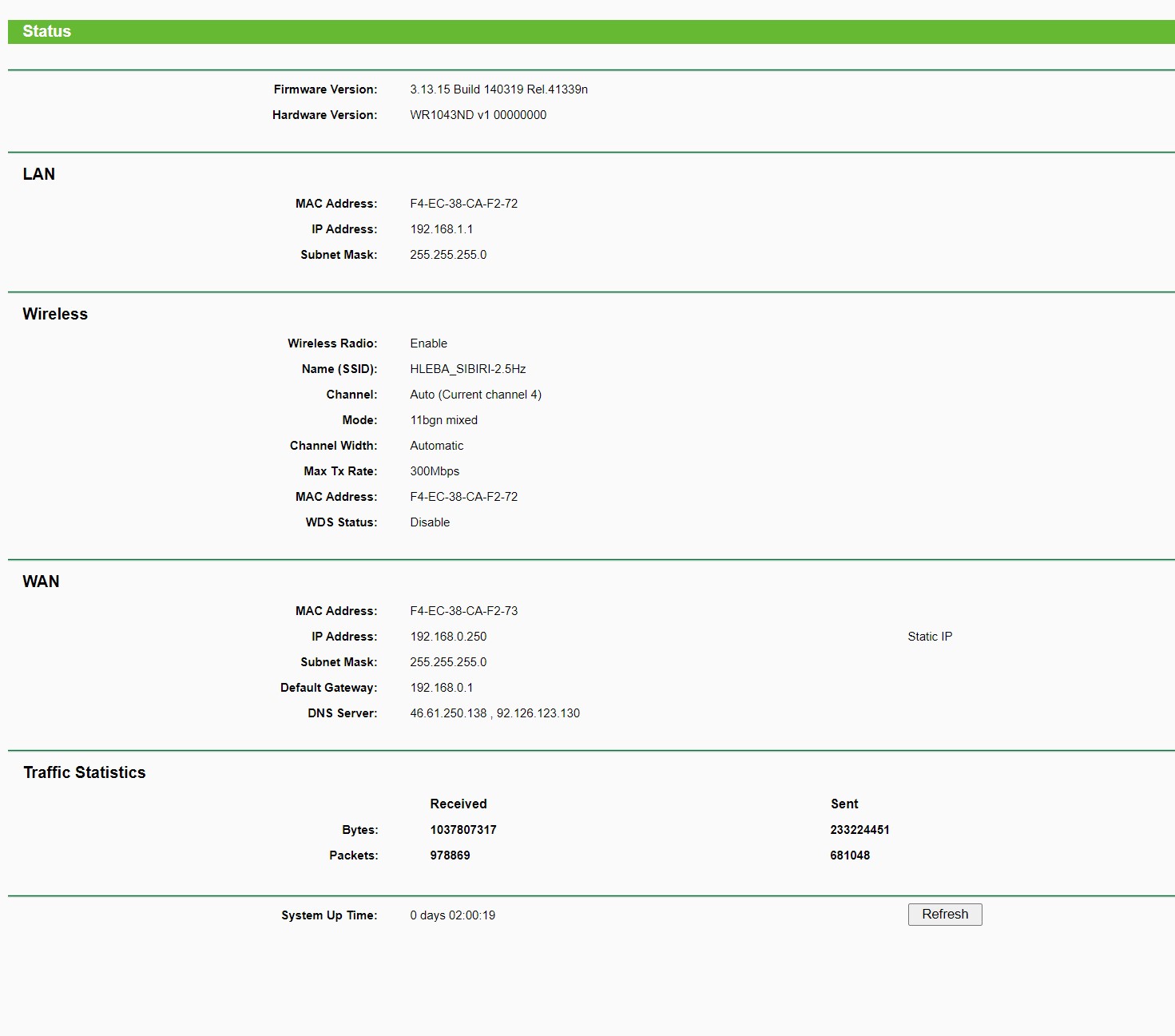The width and height of the screenshot is (1175, 1036).
Task: Click the Static IP connection type label
Action: click(x=930, y=637)
